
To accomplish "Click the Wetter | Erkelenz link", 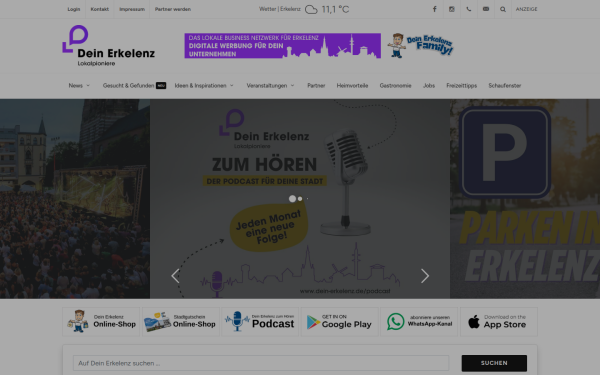I will [280, 9].
